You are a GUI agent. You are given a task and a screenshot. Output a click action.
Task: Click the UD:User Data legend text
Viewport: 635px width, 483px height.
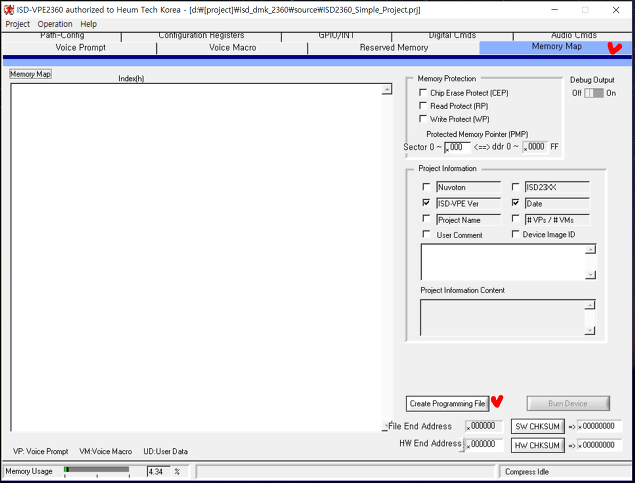coord(165,451)
